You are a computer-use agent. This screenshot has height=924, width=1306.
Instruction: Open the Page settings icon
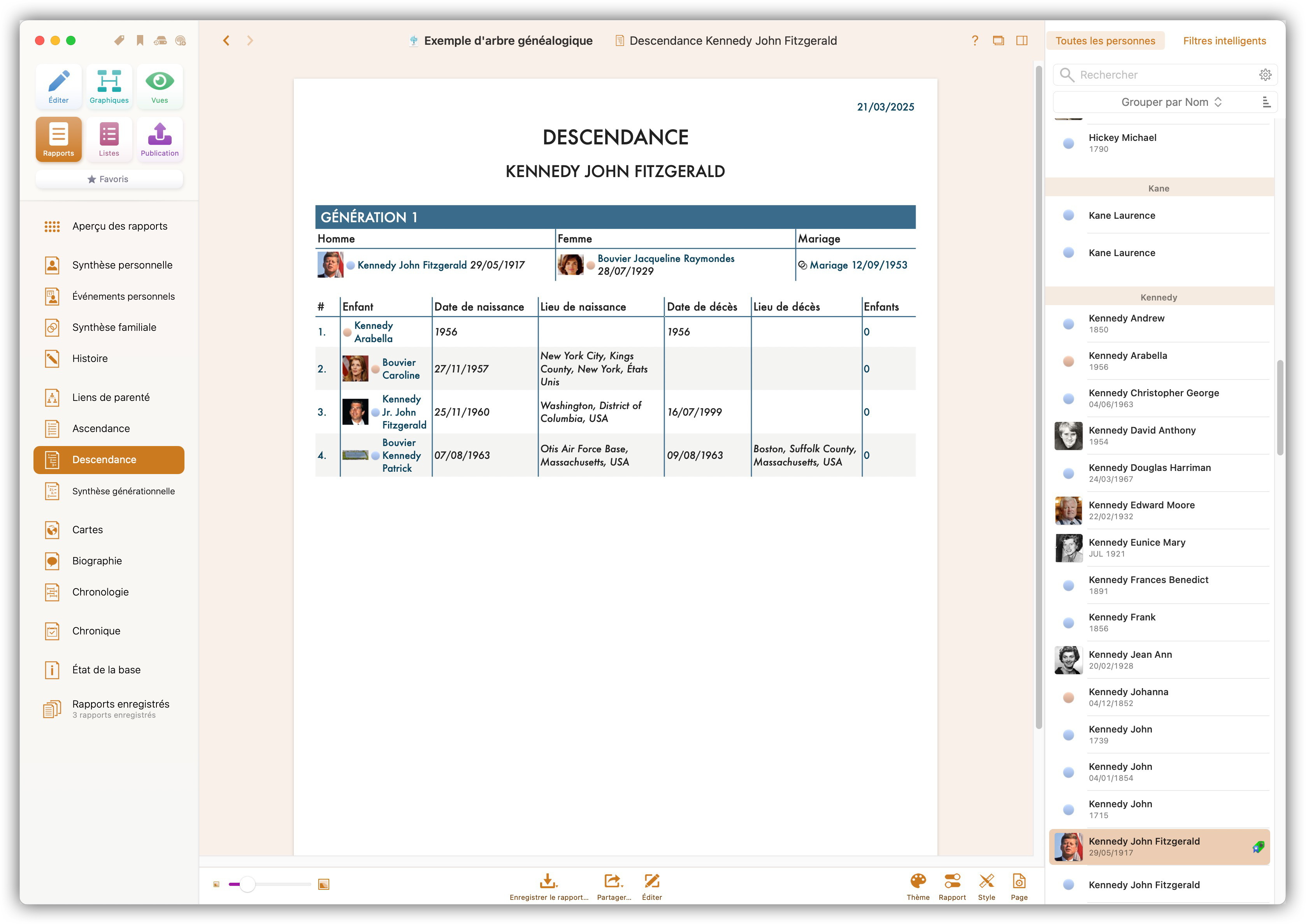[1019, 886]
